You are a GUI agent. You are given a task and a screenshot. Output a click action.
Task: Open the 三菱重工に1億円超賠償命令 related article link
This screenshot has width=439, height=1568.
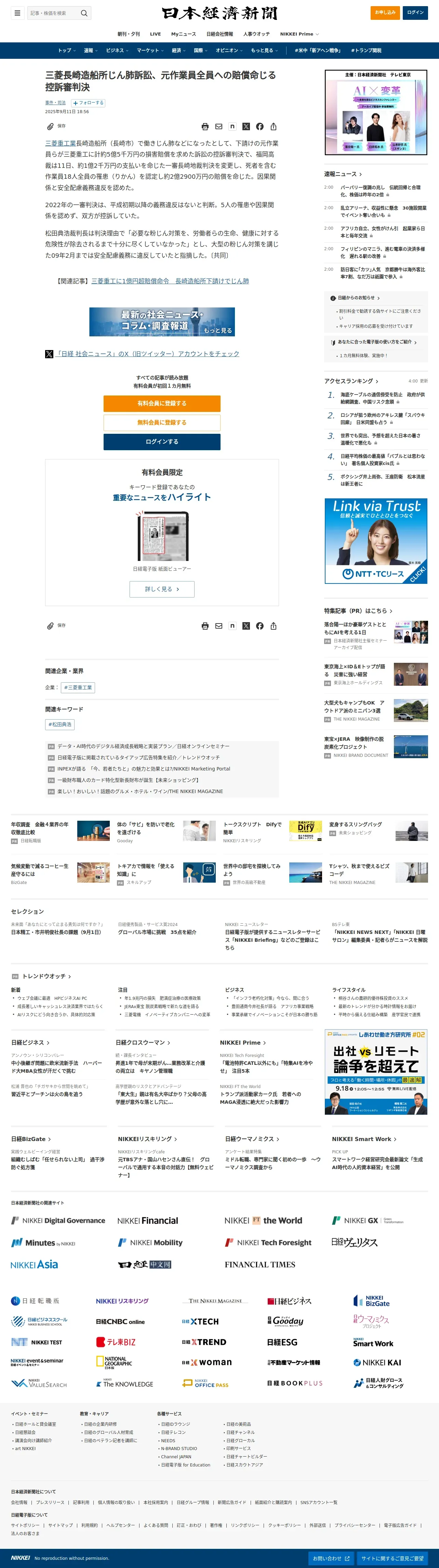click(x=170, y=281)
